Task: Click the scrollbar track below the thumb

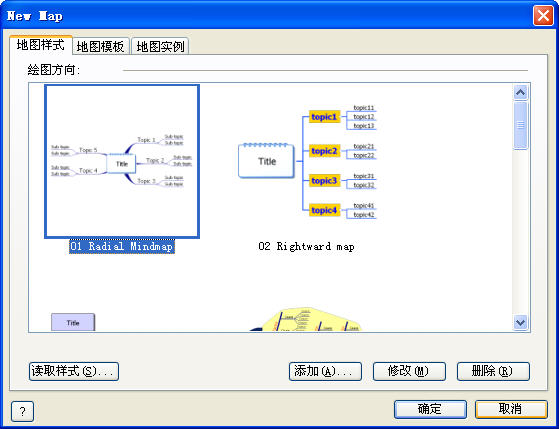Action: 520,232
